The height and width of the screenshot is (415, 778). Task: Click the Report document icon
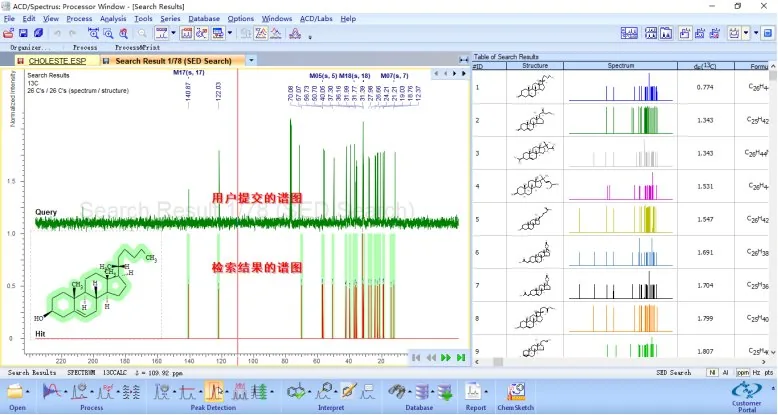point(473,392)
